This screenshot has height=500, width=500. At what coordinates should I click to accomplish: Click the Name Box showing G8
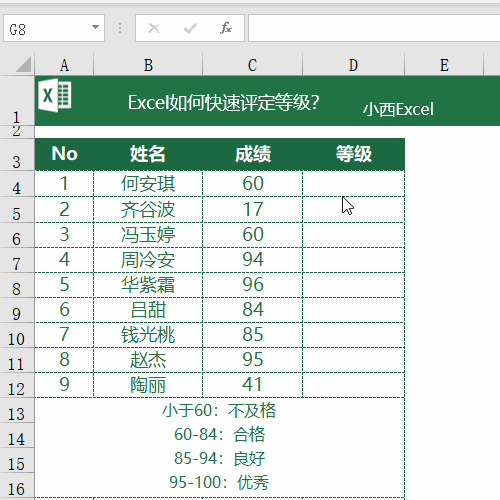click(54, 28)
